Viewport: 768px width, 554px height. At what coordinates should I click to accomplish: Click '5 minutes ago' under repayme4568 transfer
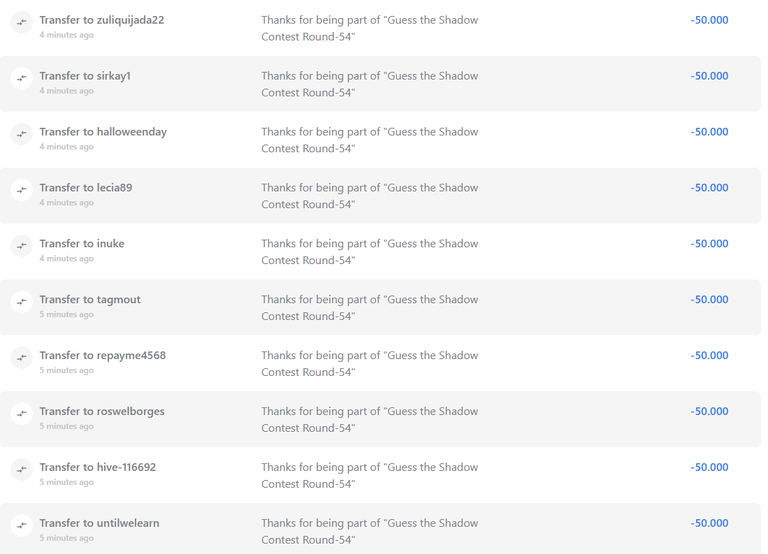point(67,370)
